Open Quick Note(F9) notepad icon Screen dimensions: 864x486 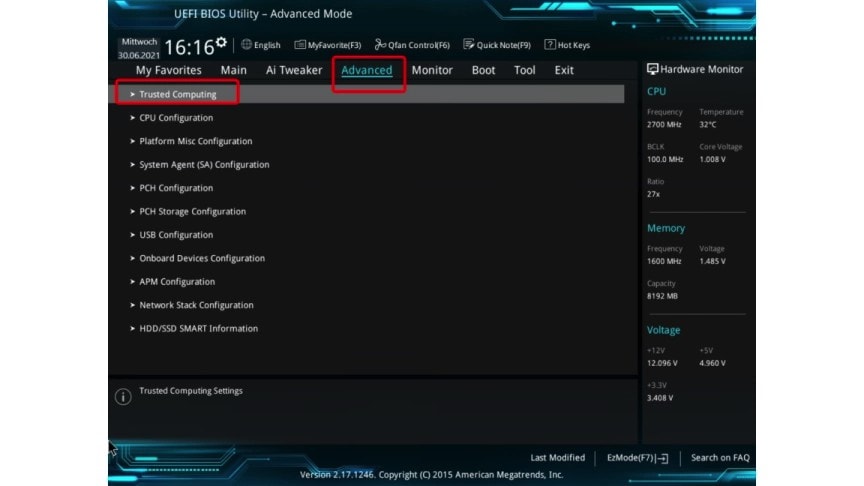click(x=469, y=45)
